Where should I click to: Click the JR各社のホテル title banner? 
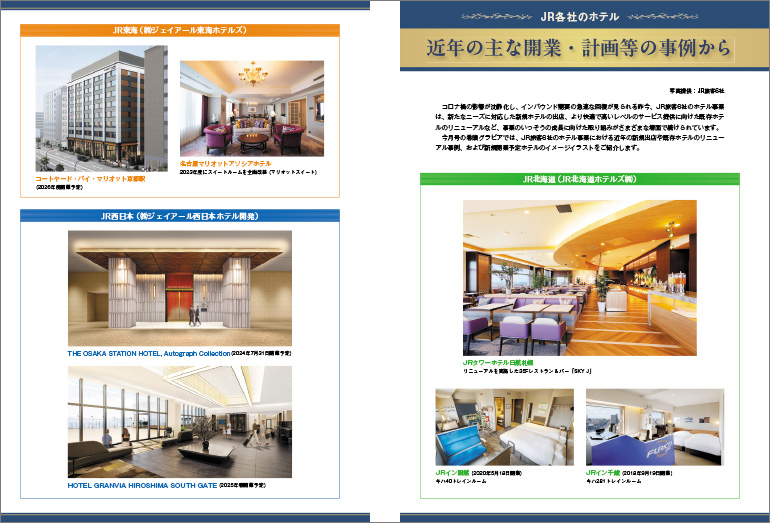pos(579,17)
